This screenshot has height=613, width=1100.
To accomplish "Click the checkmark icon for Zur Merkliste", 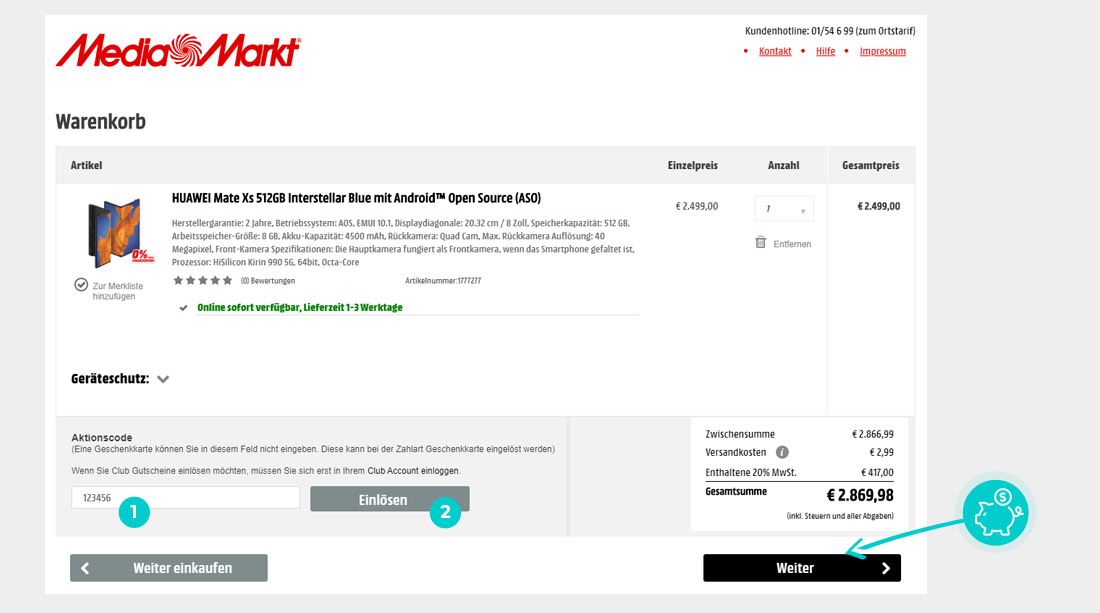I will (81, 285).
